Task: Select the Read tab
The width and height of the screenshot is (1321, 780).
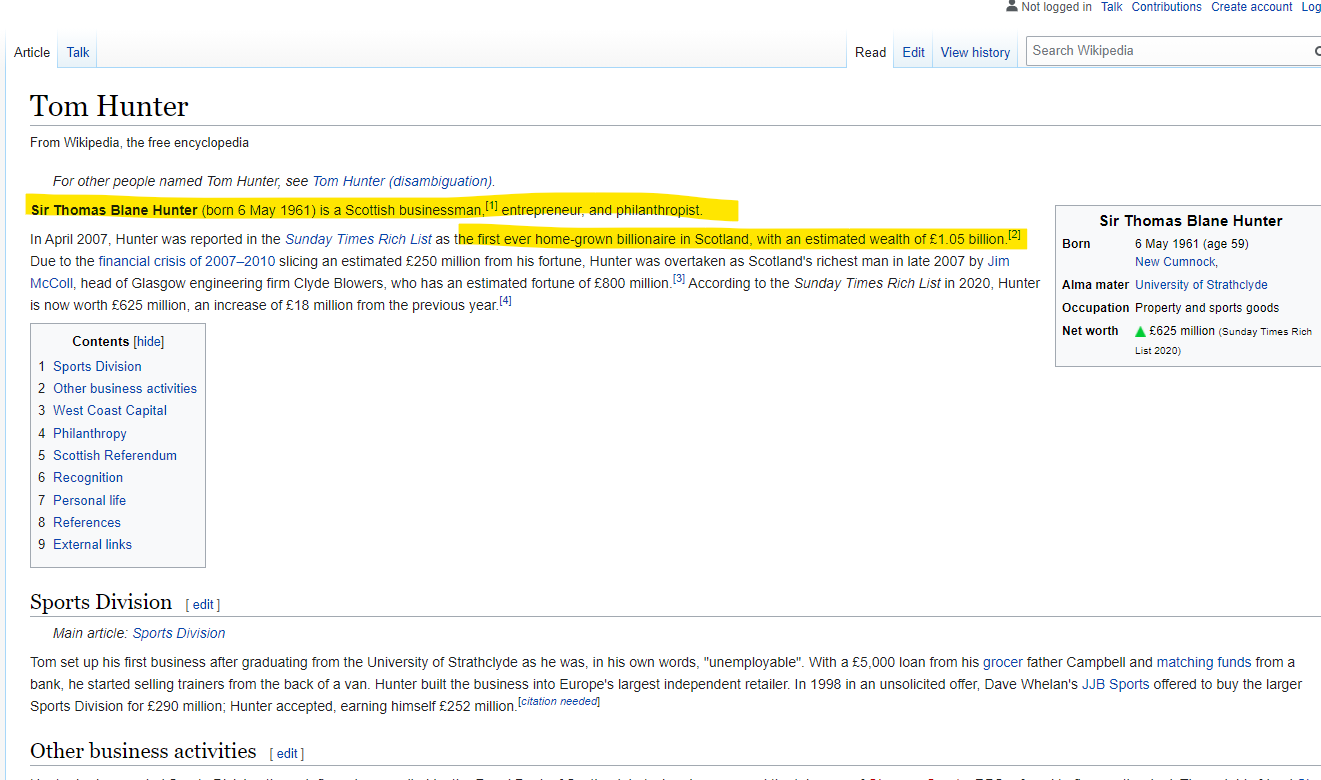Action: click(x=870, y=52)
